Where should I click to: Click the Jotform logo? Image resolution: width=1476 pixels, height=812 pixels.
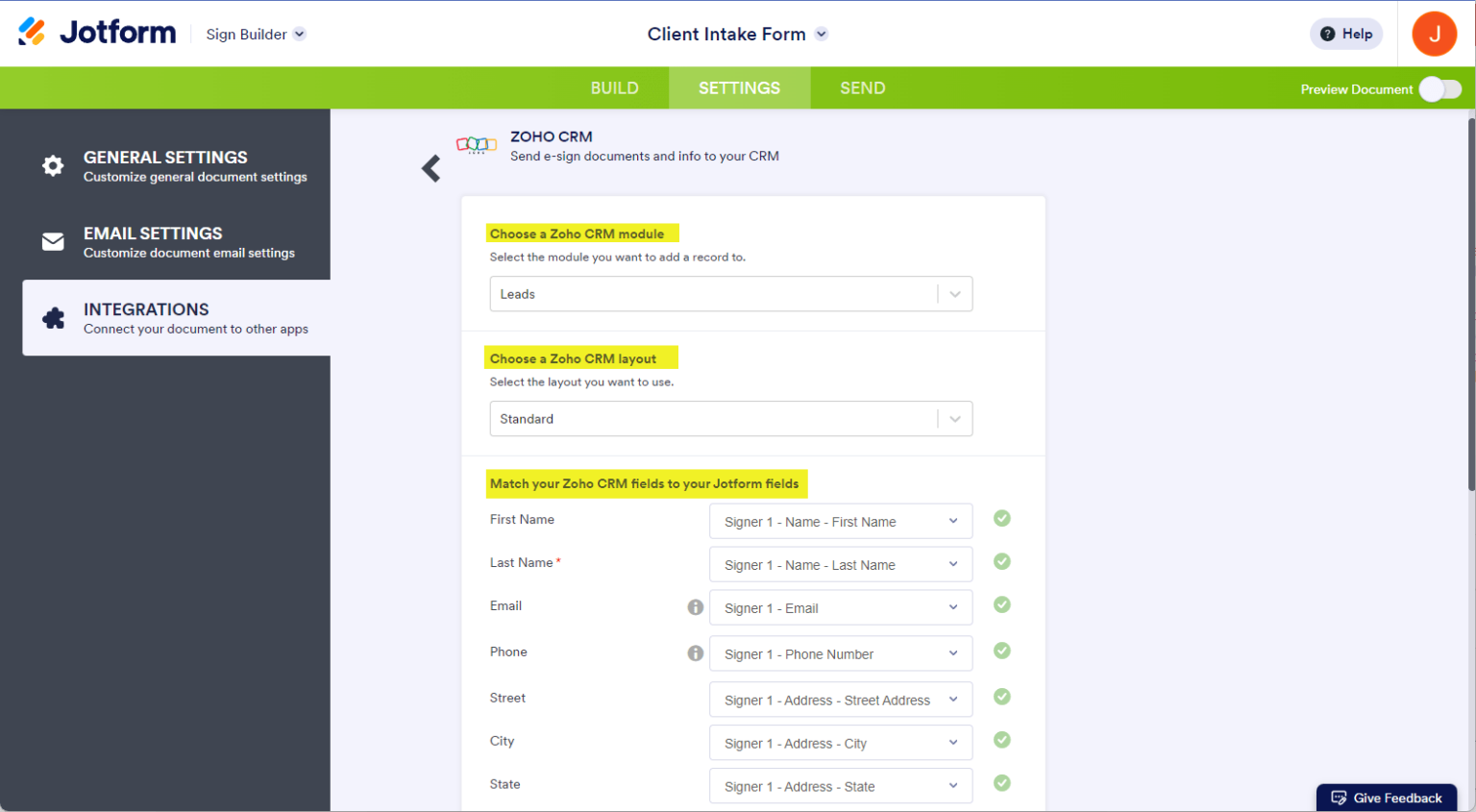click(x=96, y=31)
